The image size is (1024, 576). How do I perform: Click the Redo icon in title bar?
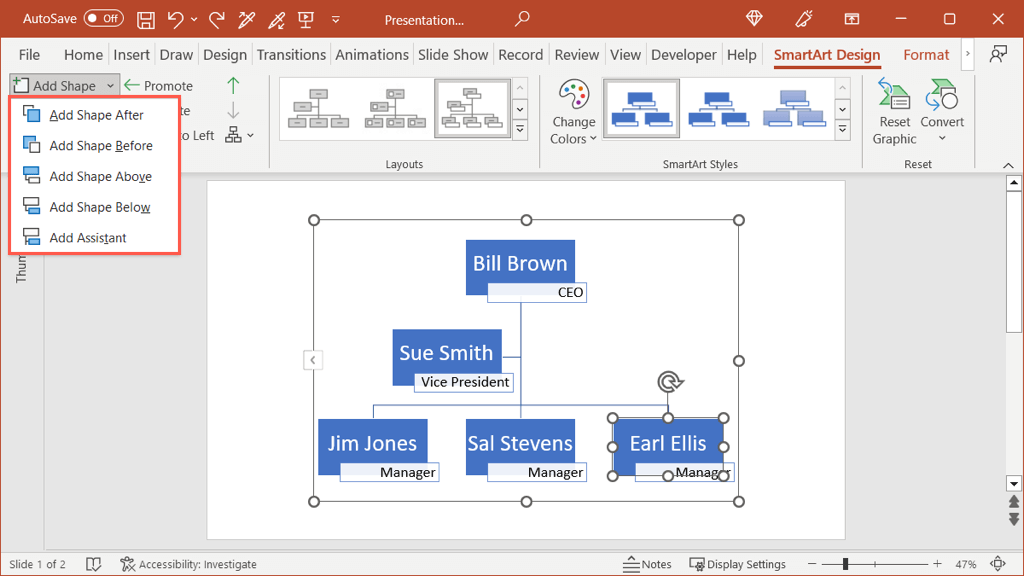(217, 19)
